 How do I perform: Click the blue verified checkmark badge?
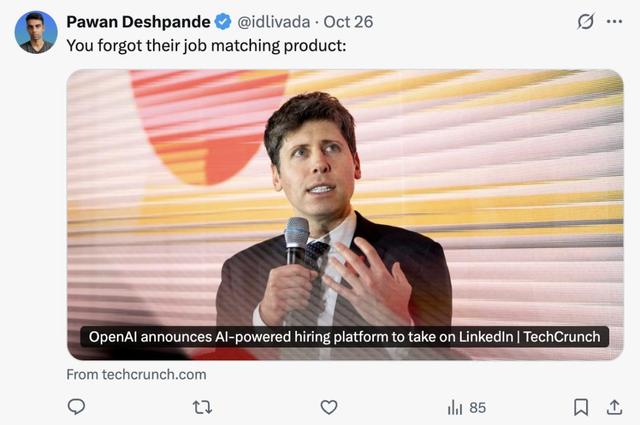[224, 22]
